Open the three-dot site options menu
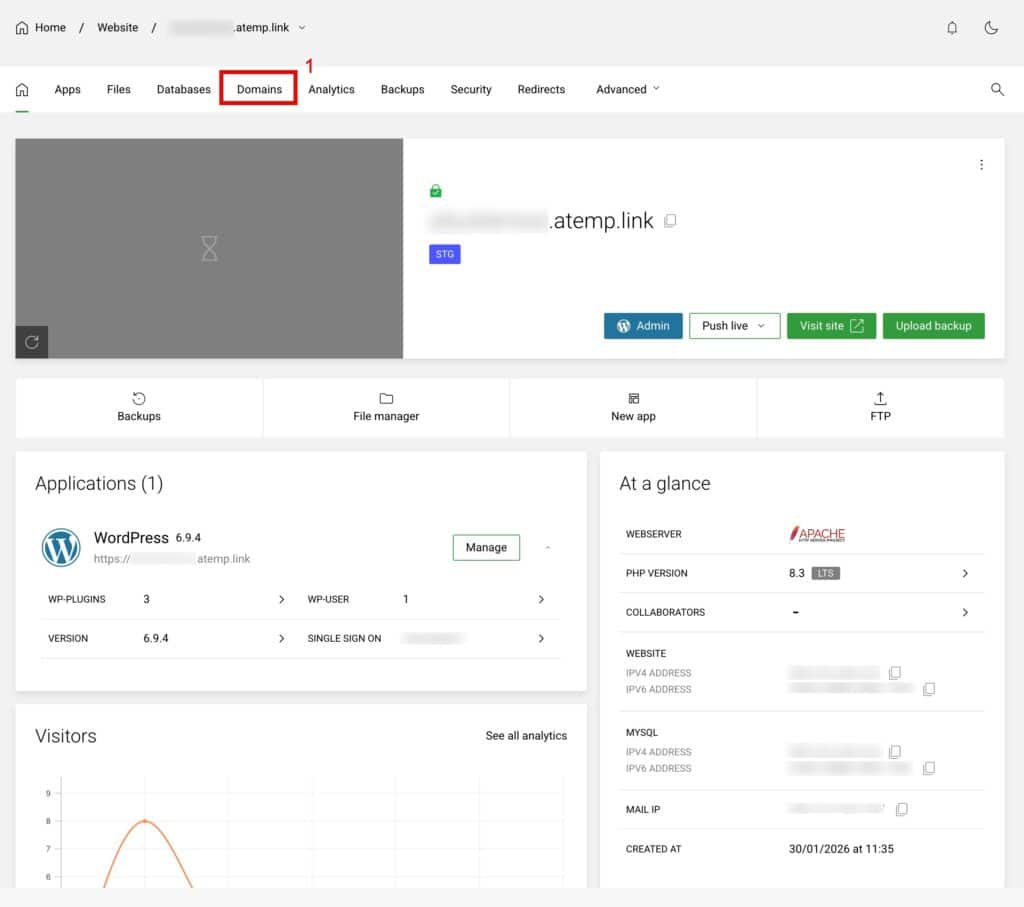 point(981,165)
